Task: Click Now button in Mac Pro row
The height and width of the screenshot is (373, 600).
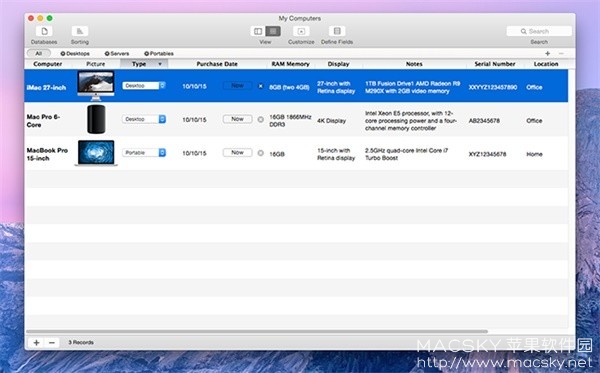Action: tap(237, 119)
